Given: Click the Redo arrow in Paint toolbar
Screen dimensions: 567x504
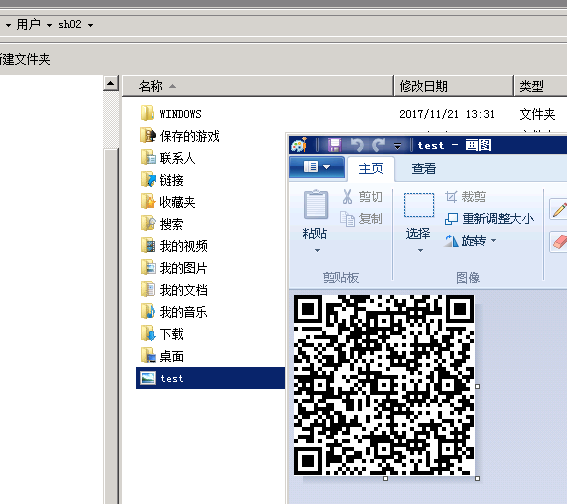Looking at the screenshot, I should pyautogui.click(x=379, y=145).
